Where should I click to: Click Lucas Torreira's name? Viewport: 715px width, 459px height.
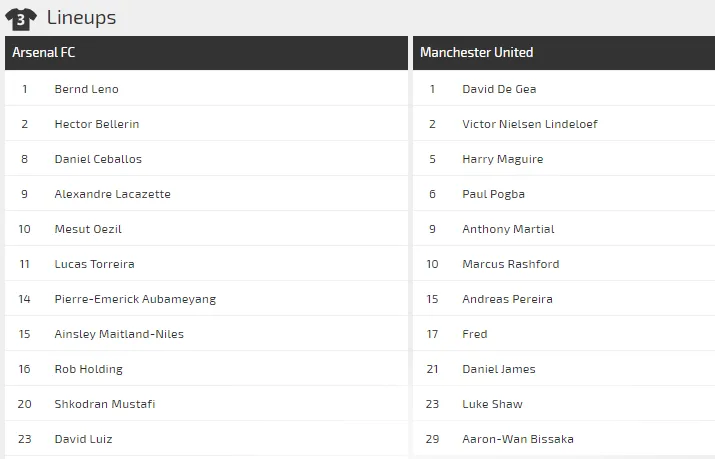click(x=94, y=264)
